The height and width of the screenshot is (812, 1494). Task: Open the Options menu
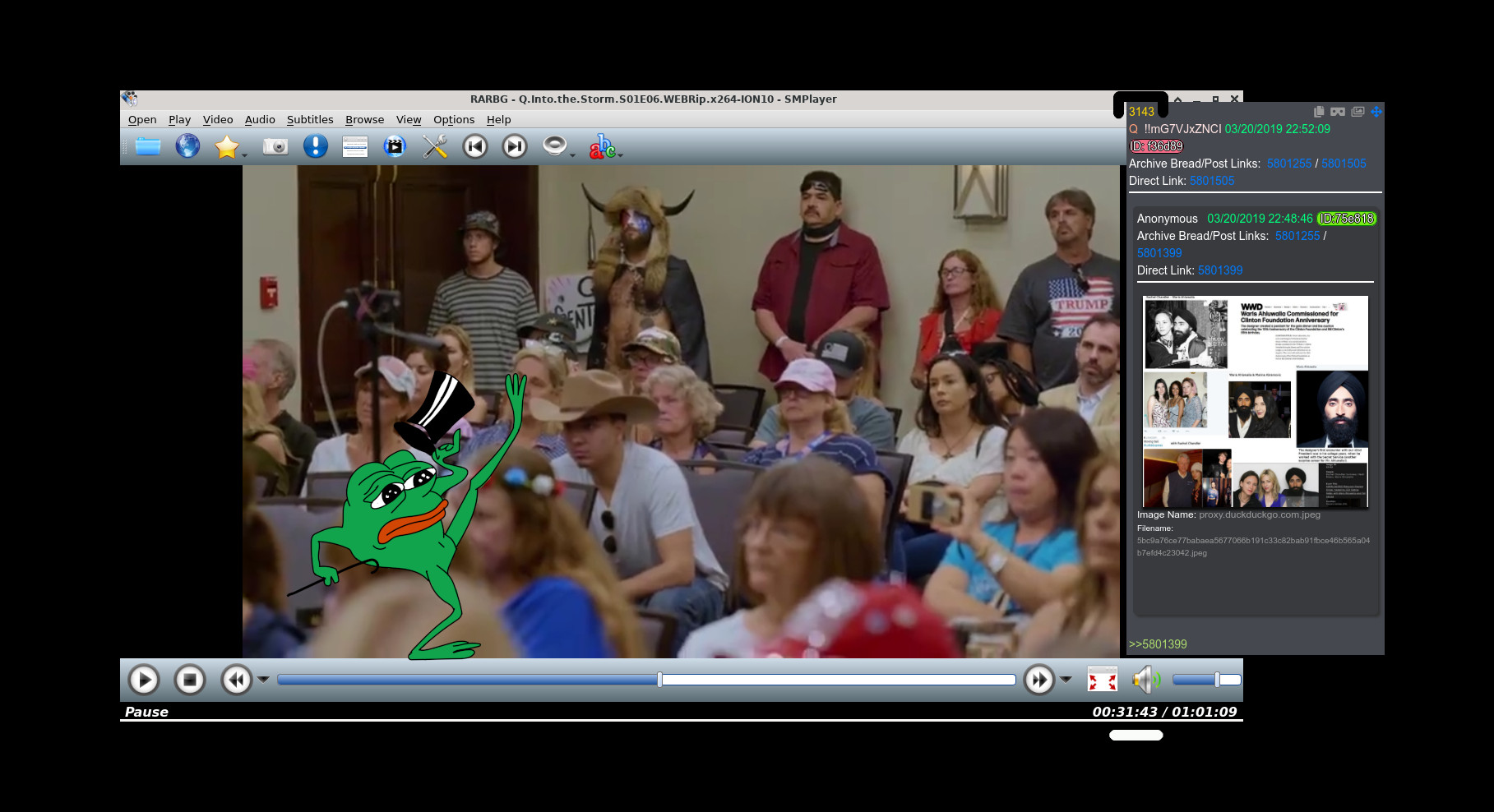coord(454,120)
